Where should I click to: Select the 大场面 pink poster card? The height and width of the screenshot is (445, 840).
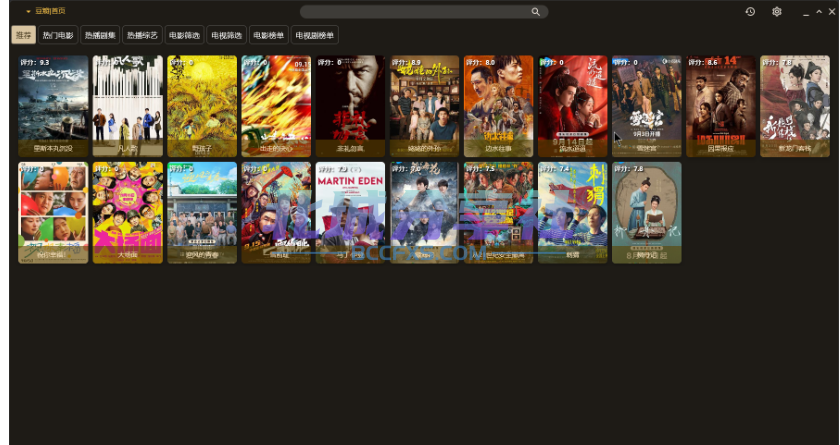[x=128, y=213]
